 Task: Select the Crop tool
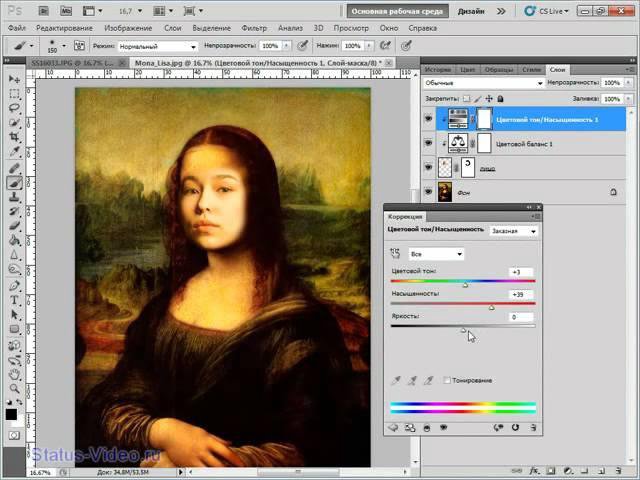pyautogui.click(x=15, y=136)
